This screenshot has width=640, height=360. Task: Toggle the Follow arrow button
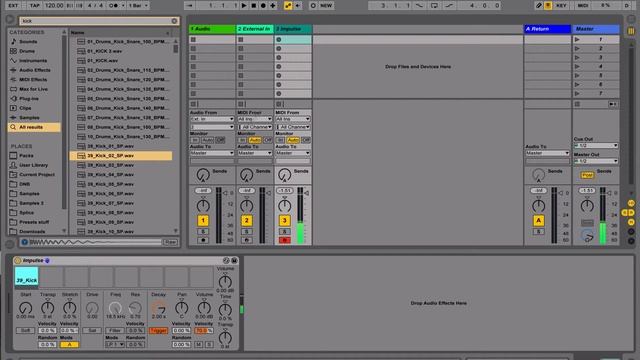(190, 6)
